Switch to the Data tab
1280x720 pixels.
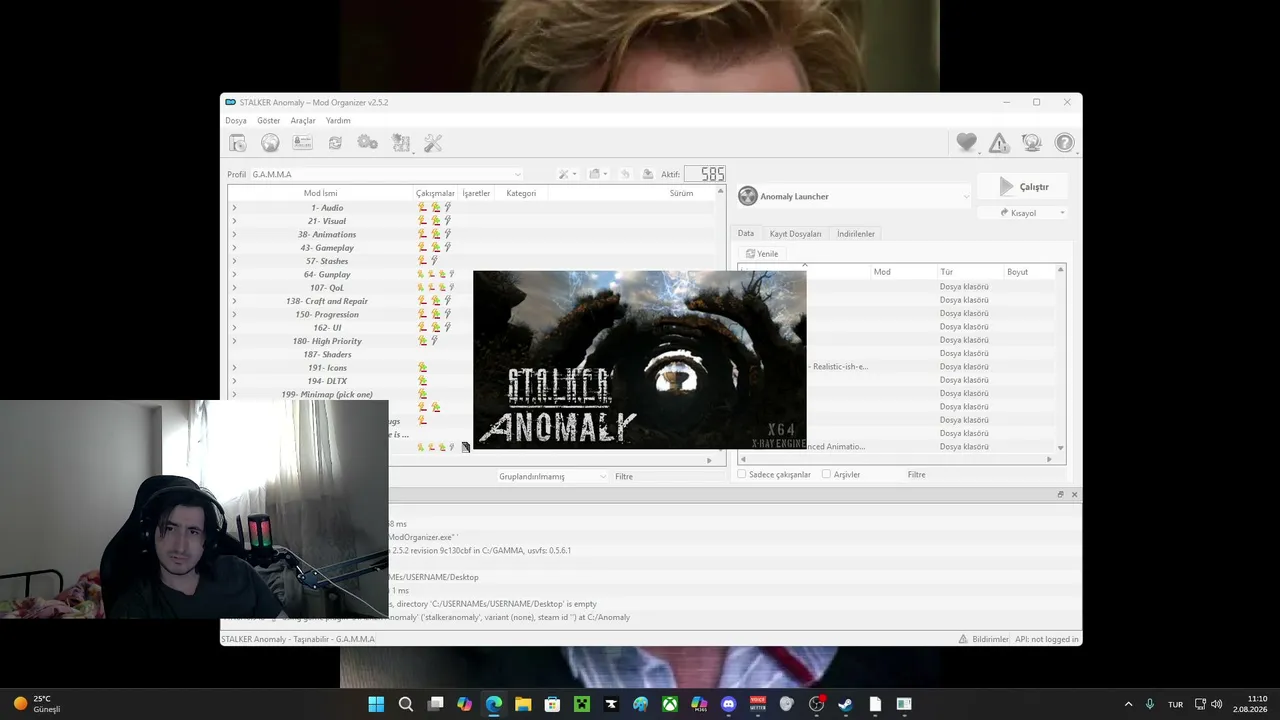click(x=746, y=234)
